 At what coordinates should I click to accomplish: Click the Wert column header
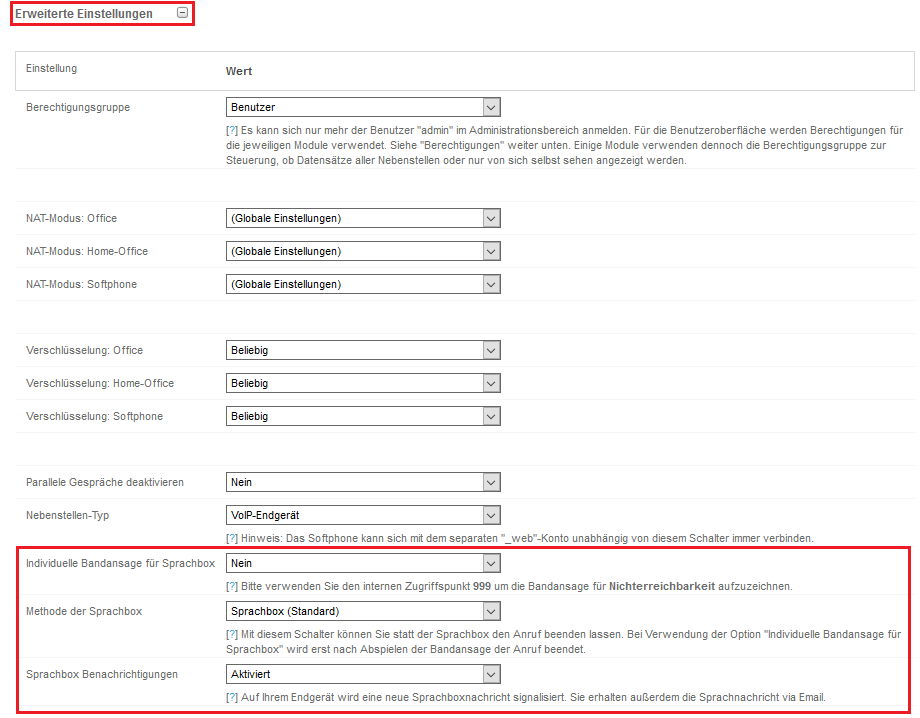[239, 71]
